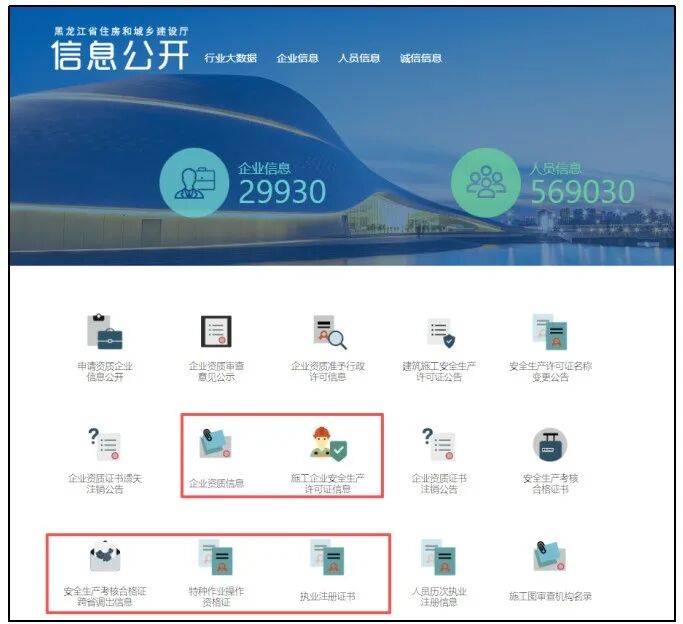This screenshot has width=683, height=624.
Task: Open the 特种作业操作资格证 text link
Action: tap(216, 597)
